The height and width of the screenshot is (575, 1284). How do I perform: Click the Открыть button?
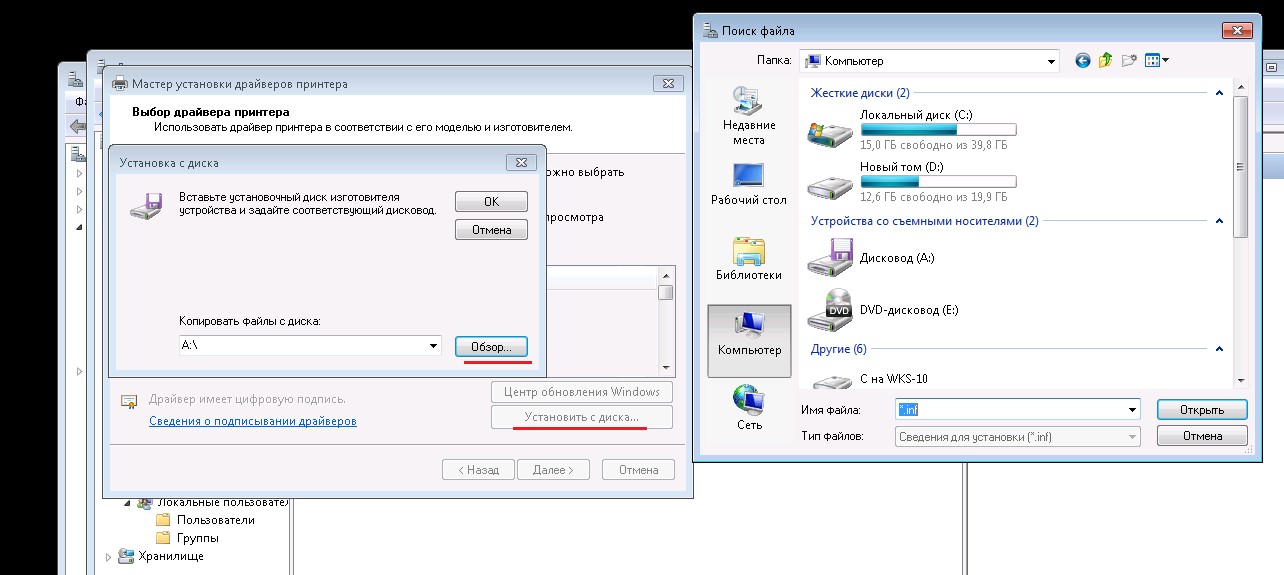point(1202,409)
